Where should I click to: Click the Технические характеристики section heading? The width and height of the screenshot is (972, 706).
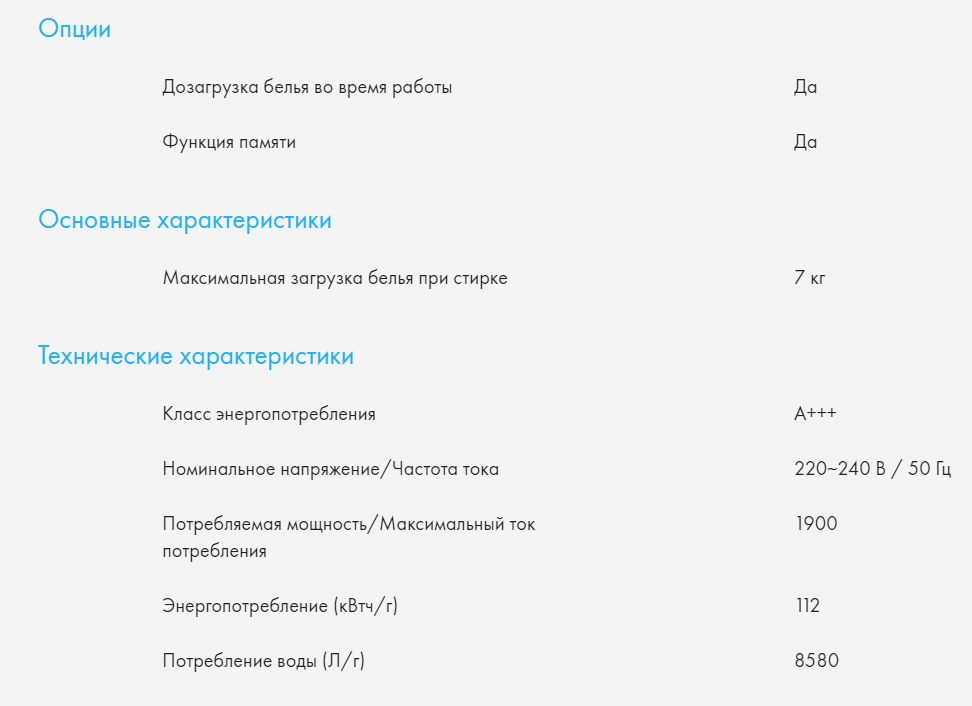pos(196,356)
